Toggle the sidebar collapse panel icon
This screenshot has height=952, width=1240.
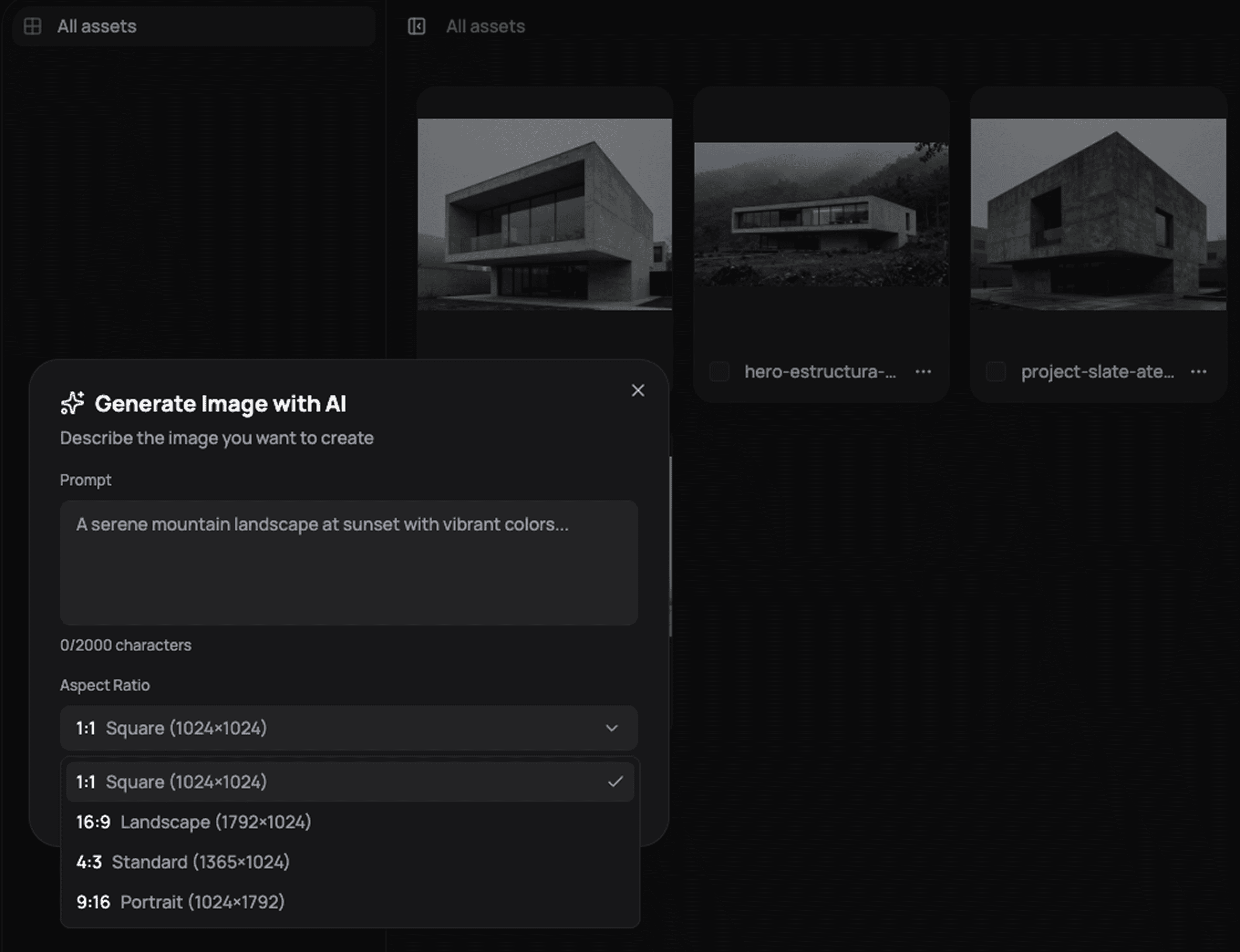click(417, 26)
